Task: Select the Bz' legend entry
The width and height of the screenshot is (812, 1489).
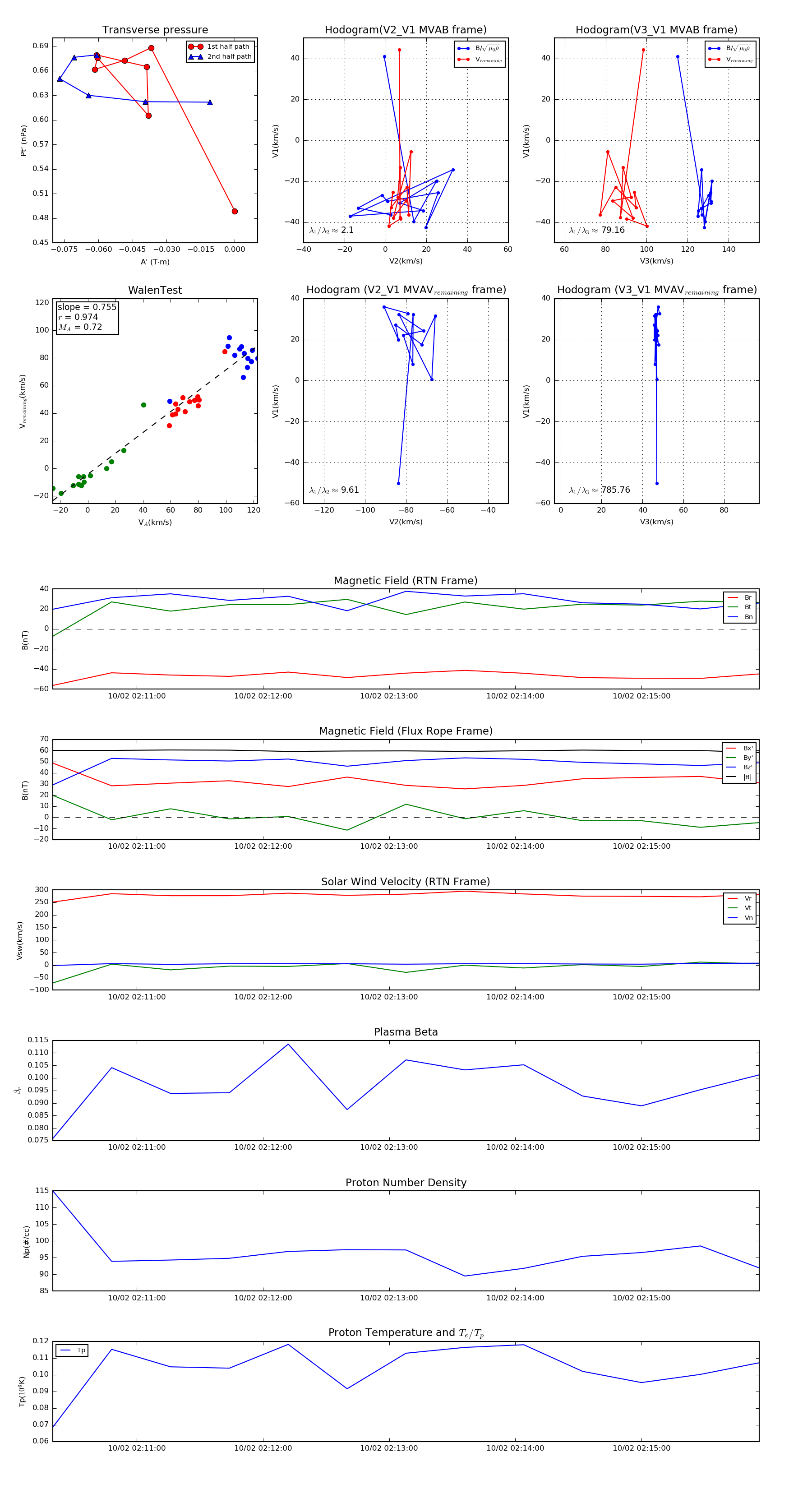Action: coord(739,767)
